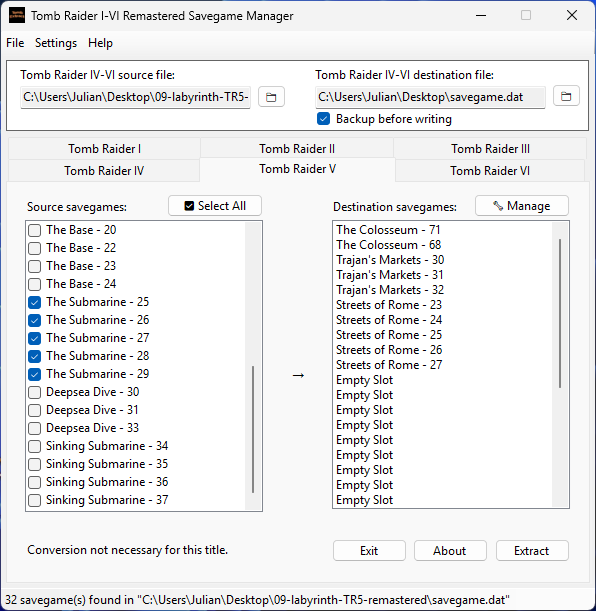The width and height of the screenshot is (596, 611).
Task: Check The Base - 22 savegame
Action: pyautogui.click(x=35, y=248)
